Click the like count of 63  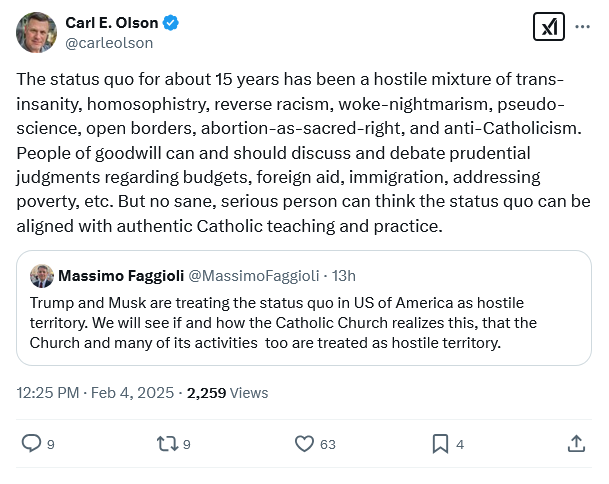tap(327, 444)
